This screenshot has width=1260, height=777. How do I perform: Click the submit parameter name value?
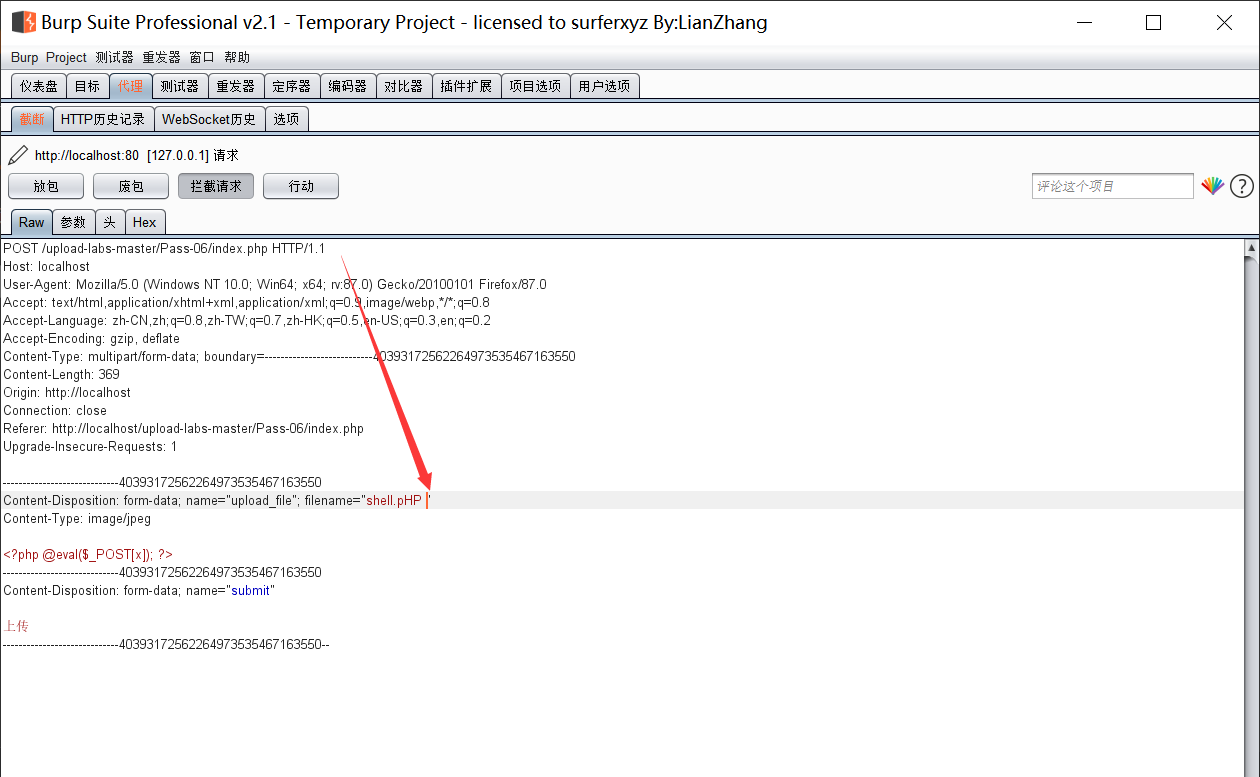[x=251, y=590]
